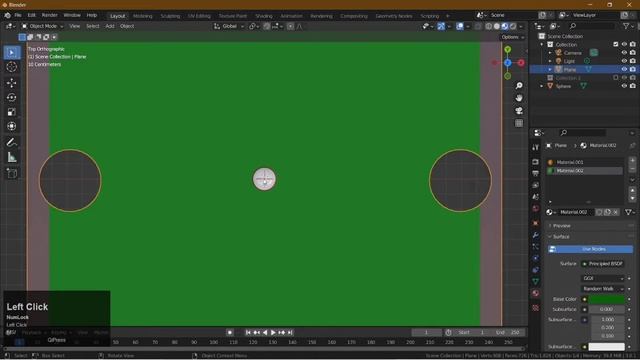
Task: Expand the Plane object in outliner
Action: tap(550, 69)
